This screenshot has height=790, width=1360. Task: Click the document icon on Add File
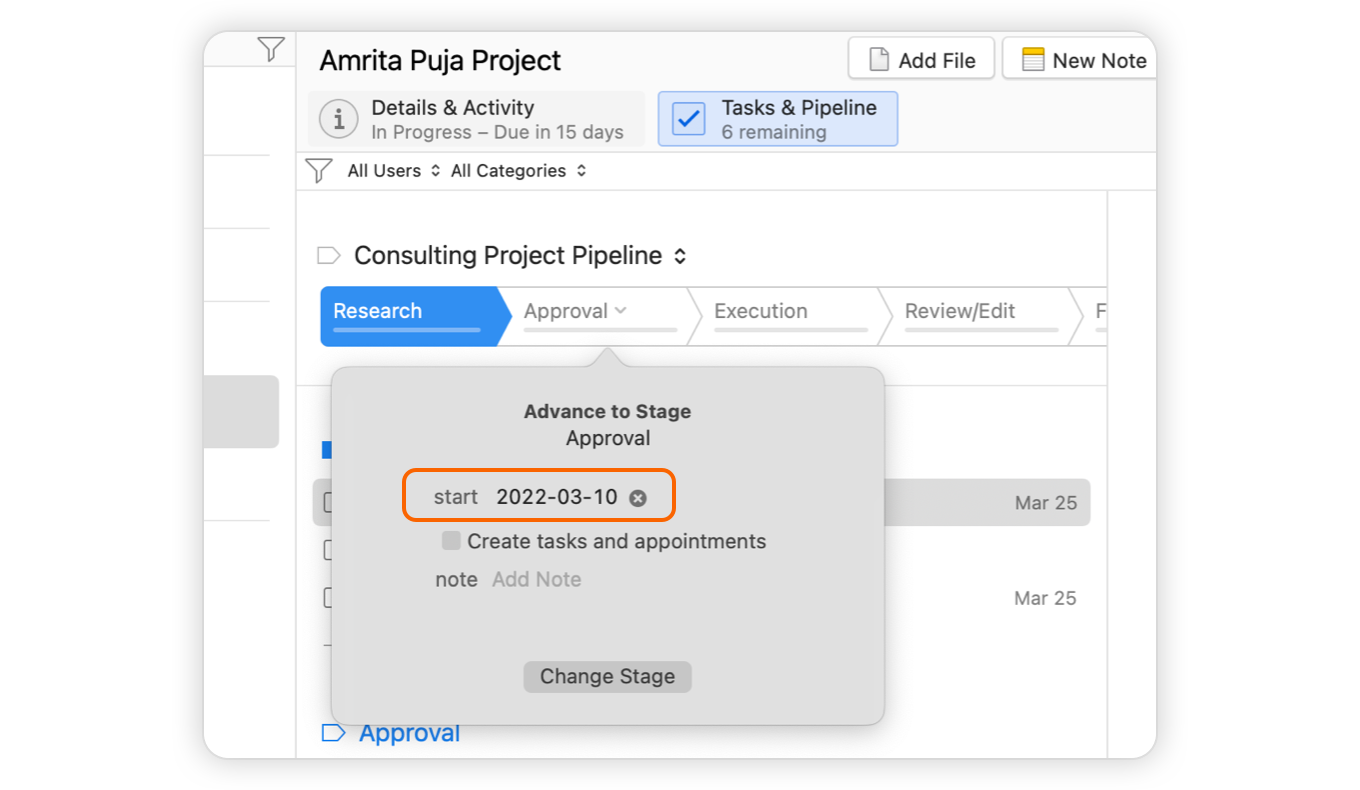click(x=879, y=60)
